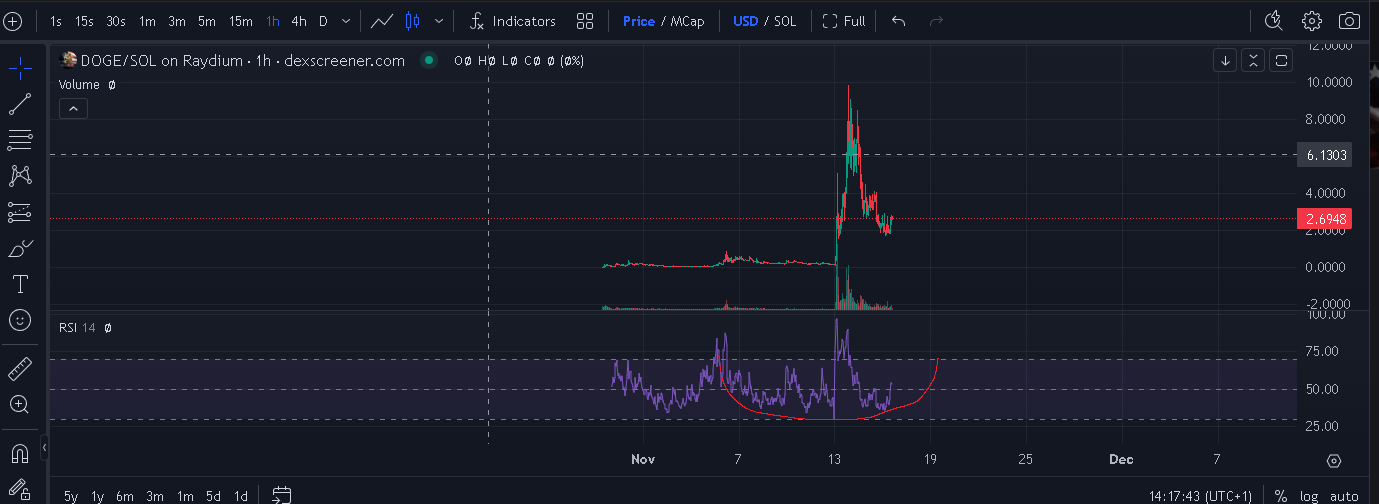This screenshot has height=504, width=1379.
Task: Switch to line chart style
Action: coord(382,20)
